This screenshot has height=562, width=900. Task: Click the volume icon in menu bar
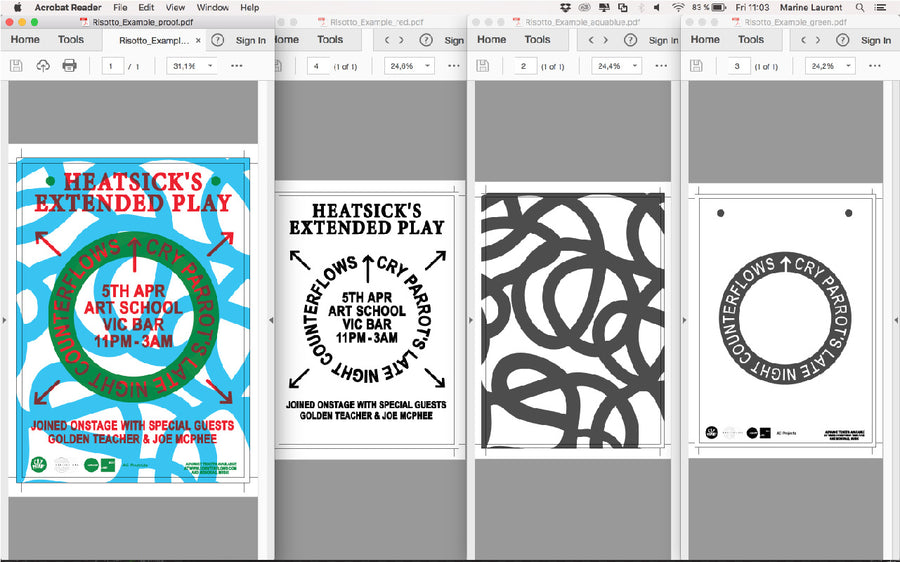[657, 7]
